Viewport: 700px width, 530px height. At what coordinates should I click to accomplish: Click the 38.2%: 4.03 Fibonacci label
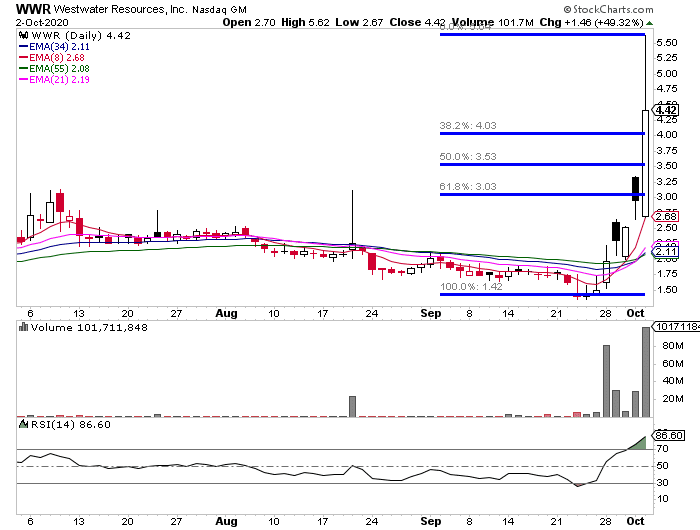click(468, 125)
